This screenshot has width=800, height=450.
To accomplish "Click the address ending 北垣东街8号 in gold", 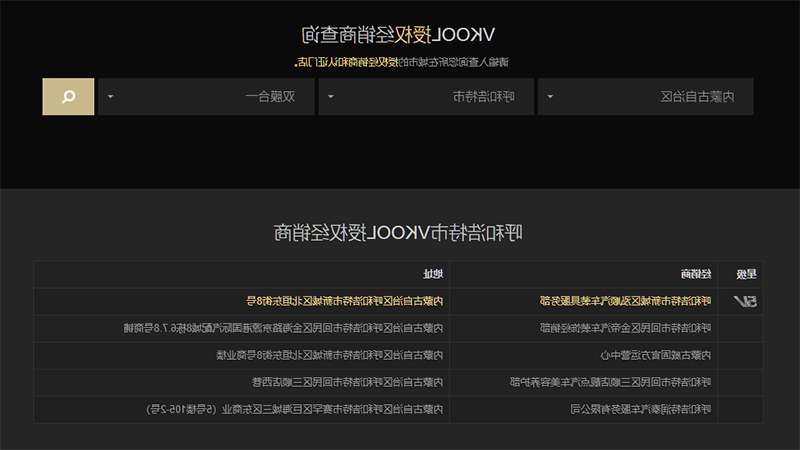I will [344, 301].
